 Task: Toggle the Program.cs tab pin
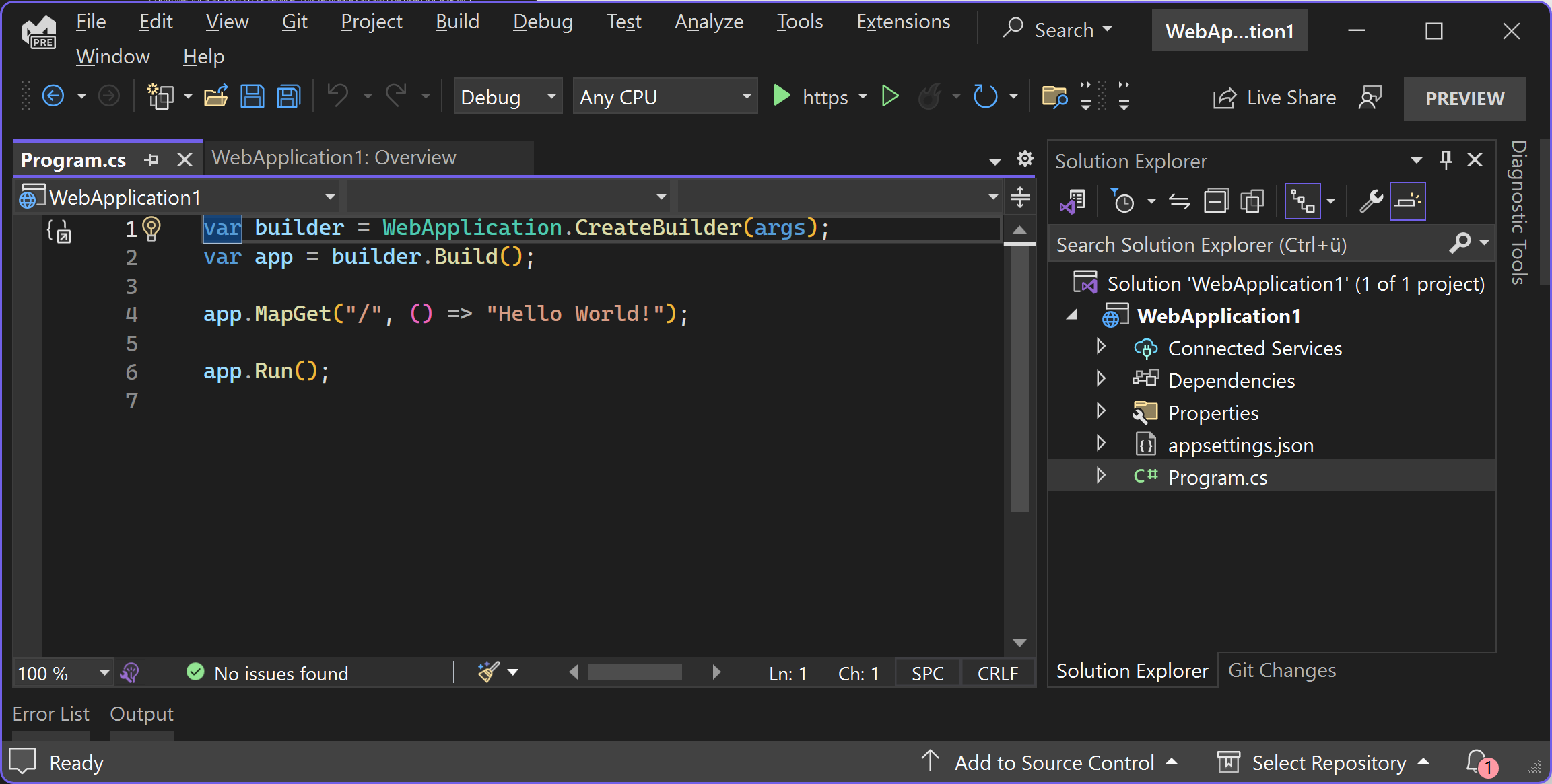[x=151, y=160]
